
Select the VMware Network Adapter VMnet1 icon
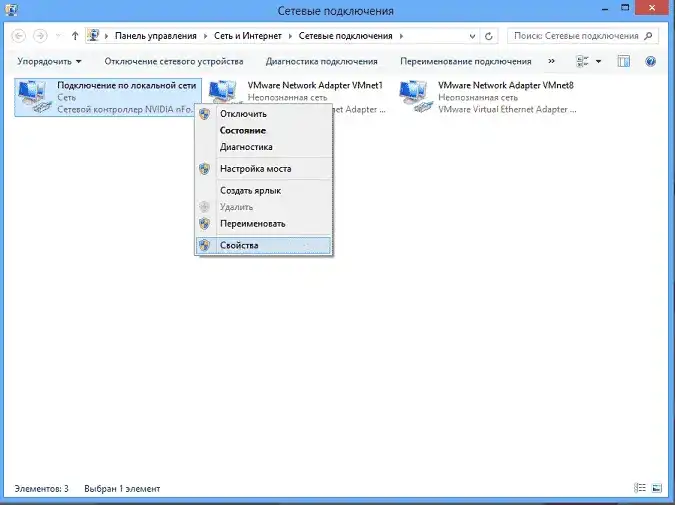point(223,92)
